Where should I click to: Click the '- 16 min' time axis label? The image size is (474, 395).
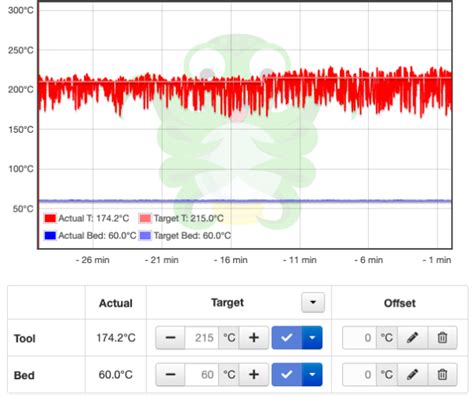pyautogui.click(x=231, y=260)
